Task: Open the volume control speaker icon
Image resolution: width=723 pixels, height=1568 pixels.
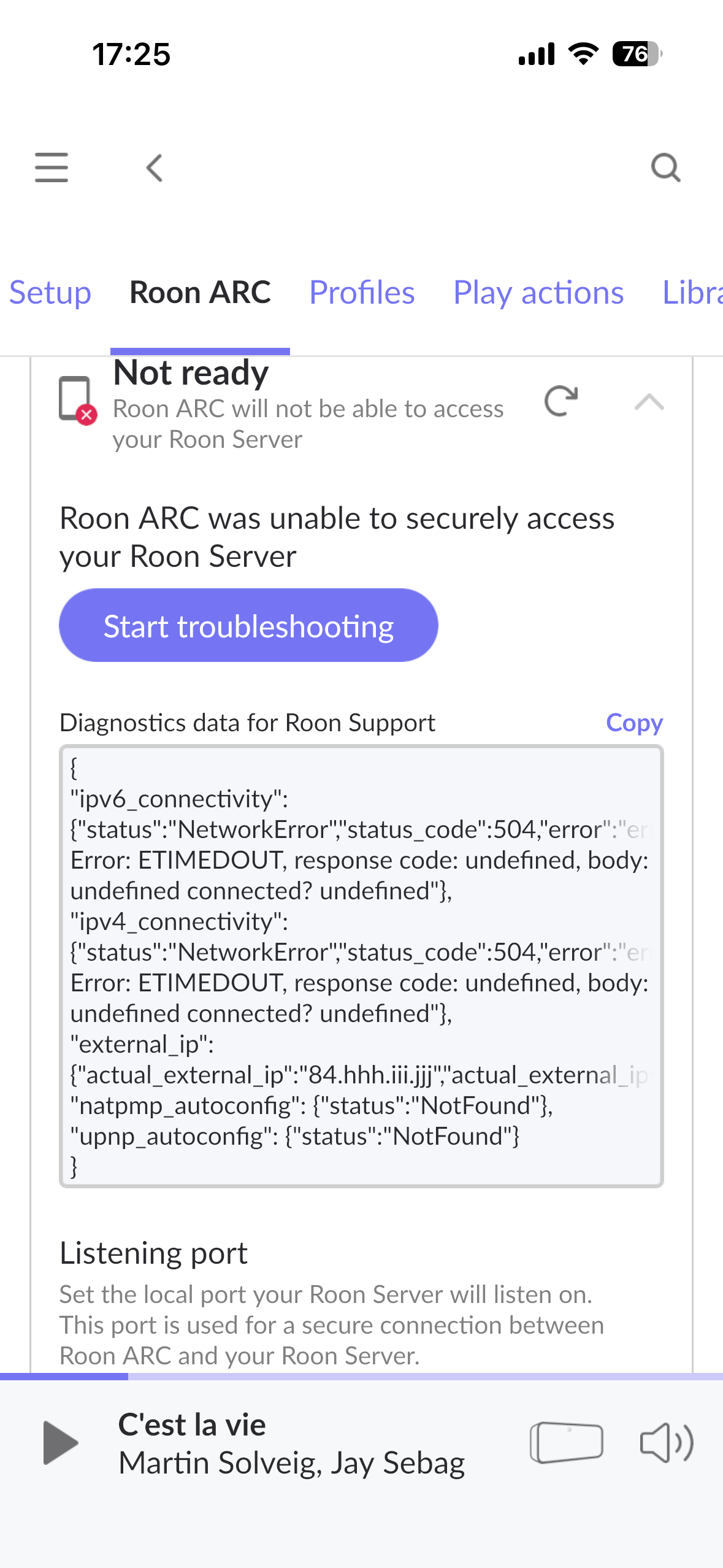Action: pyautogui.click(x=667, y=1442)
